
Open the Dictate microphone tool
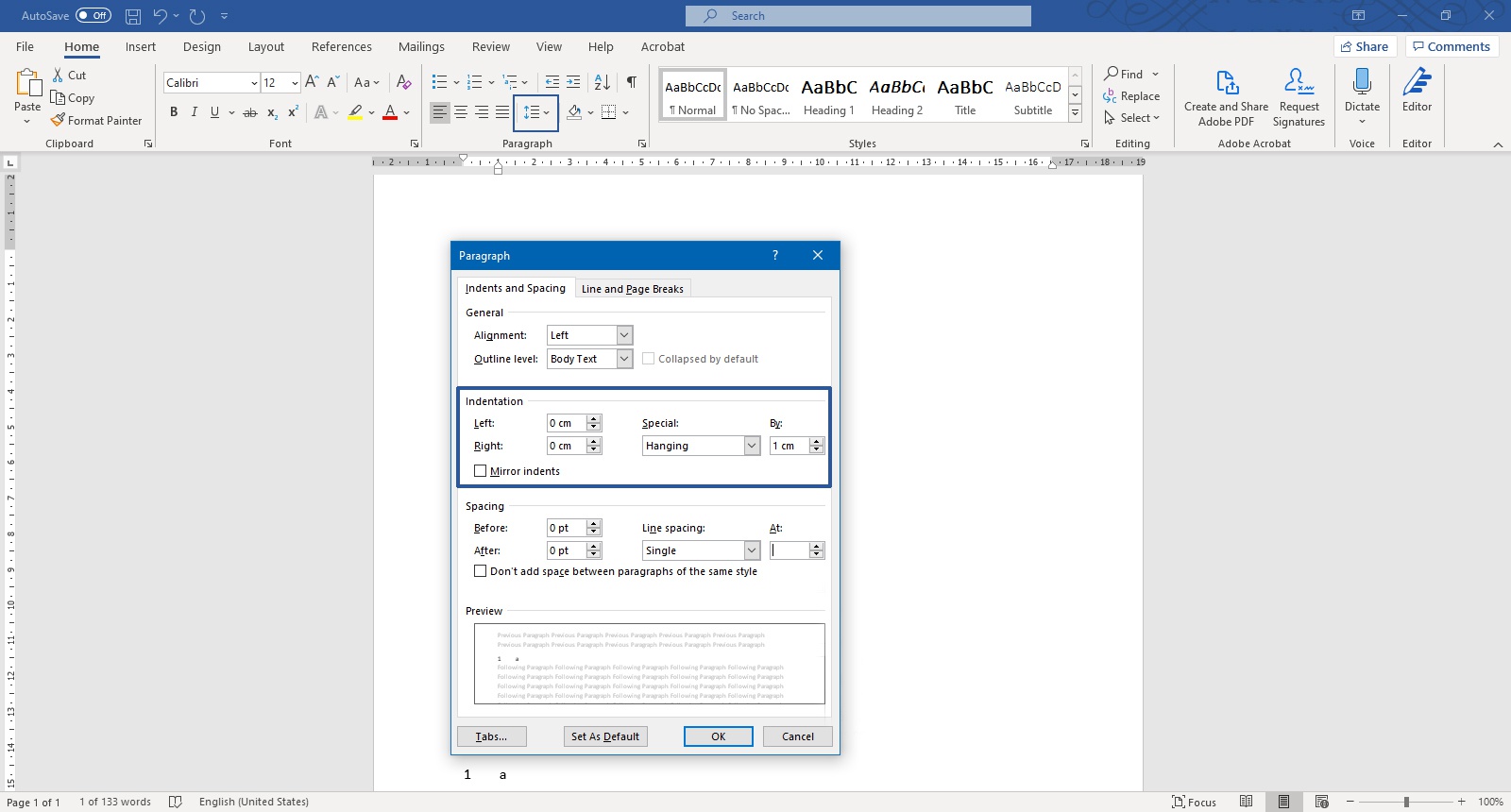pos(1362,92)
